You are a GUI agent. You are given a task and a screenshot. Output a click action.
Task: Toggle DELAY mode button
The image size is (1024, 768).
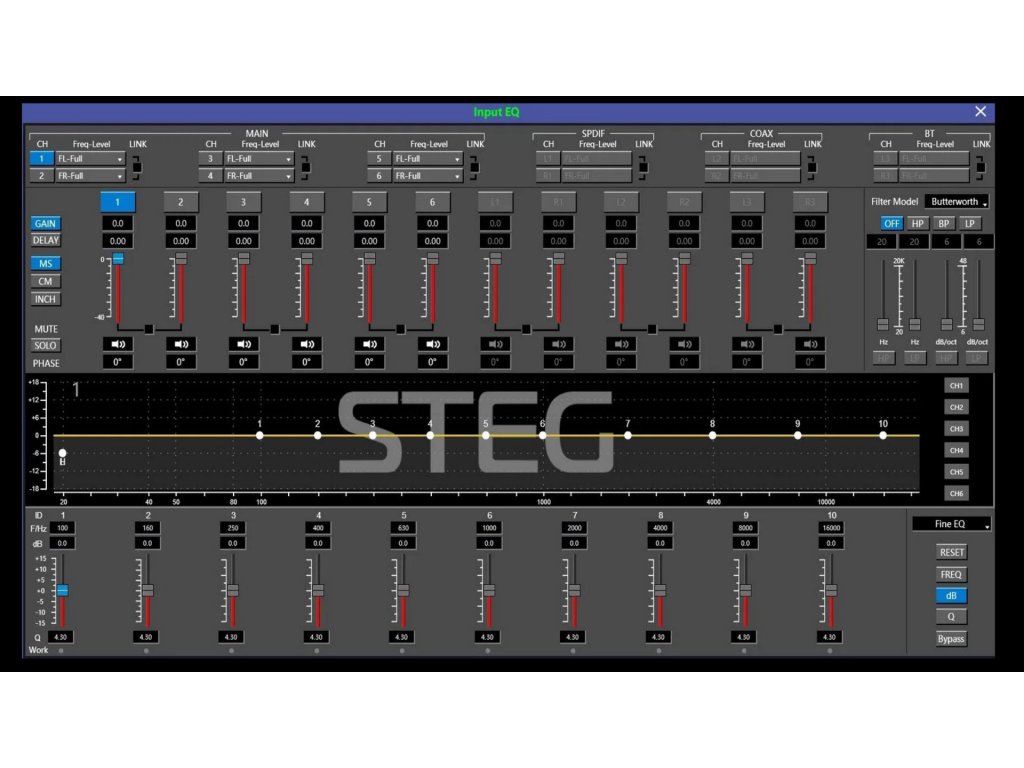point(45,240)
